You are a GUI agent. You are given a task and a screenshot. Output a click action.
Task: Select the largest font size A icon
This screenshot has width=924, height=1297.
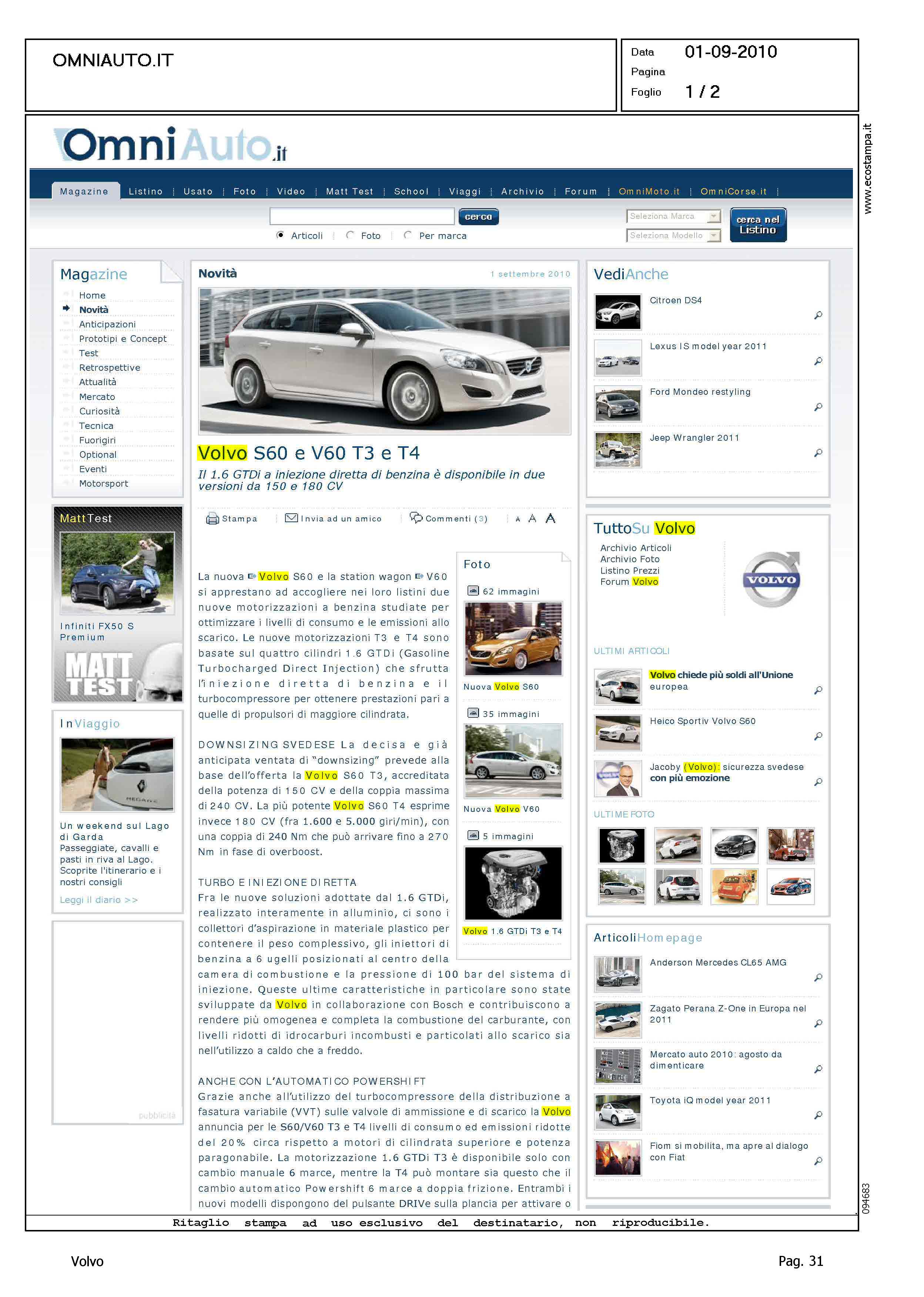click(550, 519)
